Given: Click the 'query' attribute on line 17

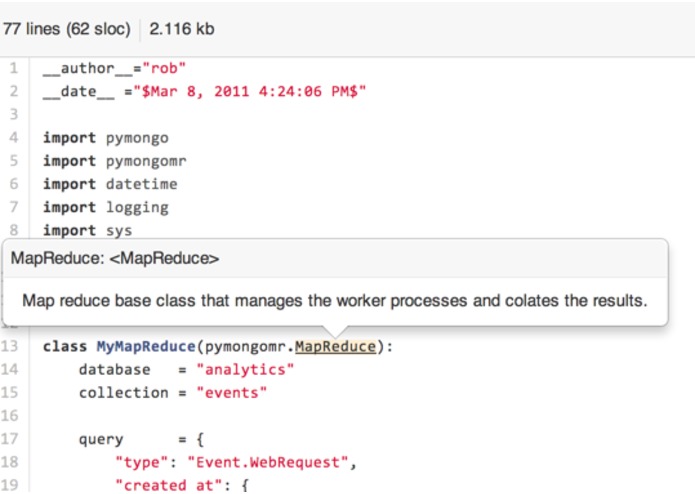Looking at the screenshot, I should pos(101,440).
